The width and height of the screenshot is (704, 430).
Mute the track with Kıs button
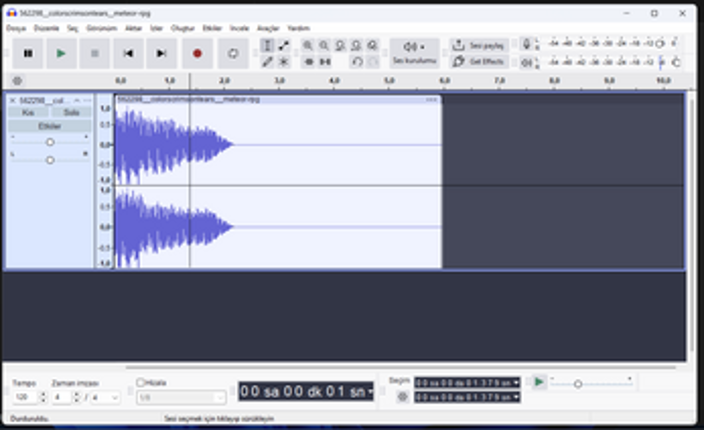[28, 113]
